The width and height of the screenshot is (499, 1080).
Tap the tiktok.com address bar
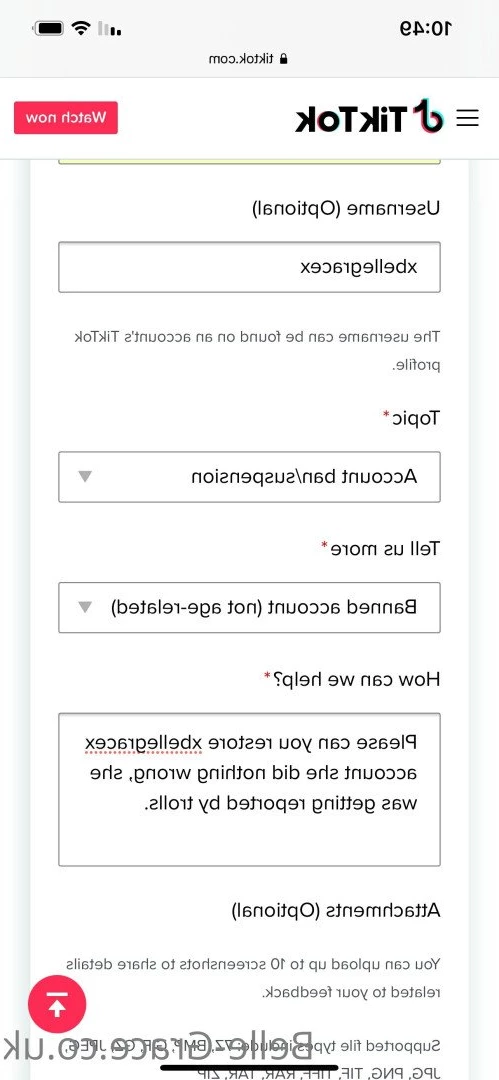(x=248, y=59)
